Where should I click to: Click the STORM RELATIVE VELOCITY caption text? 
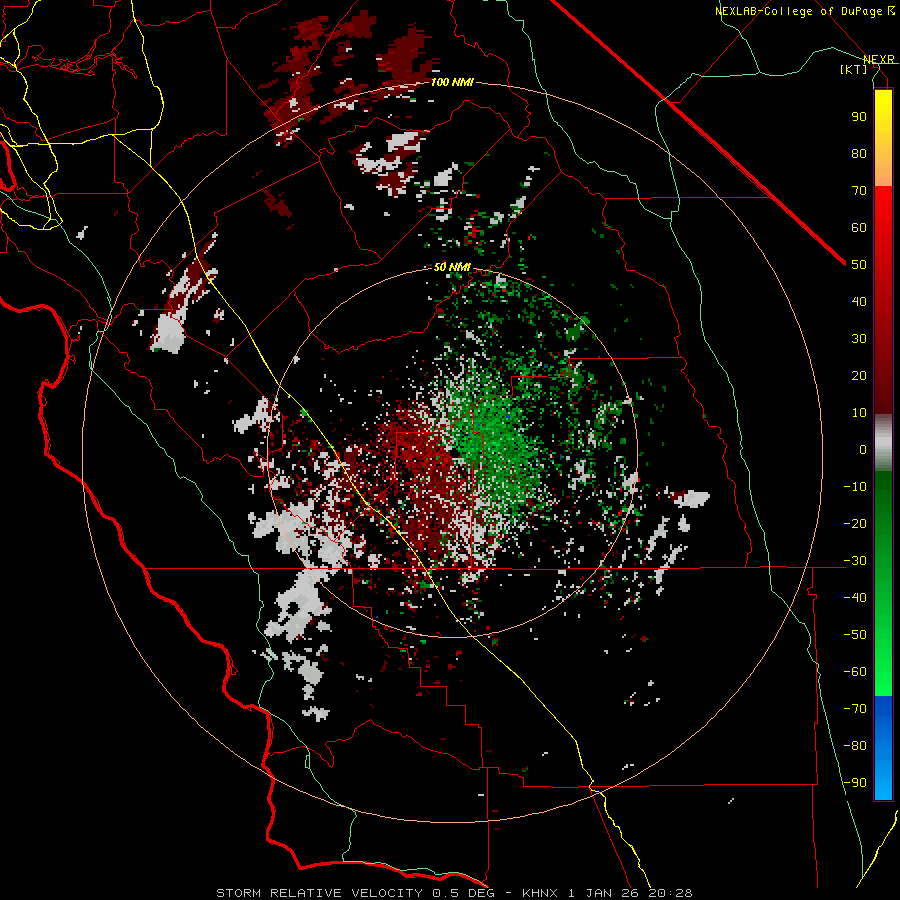[x=319, y=893]
